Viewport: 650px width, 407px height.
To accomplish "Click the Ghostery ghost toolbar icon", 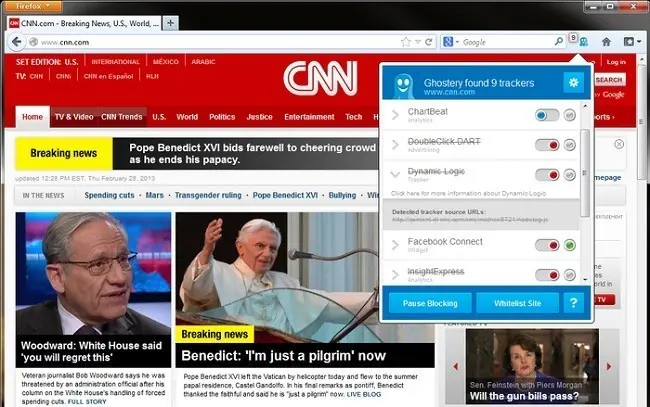I will click(584, 41).
